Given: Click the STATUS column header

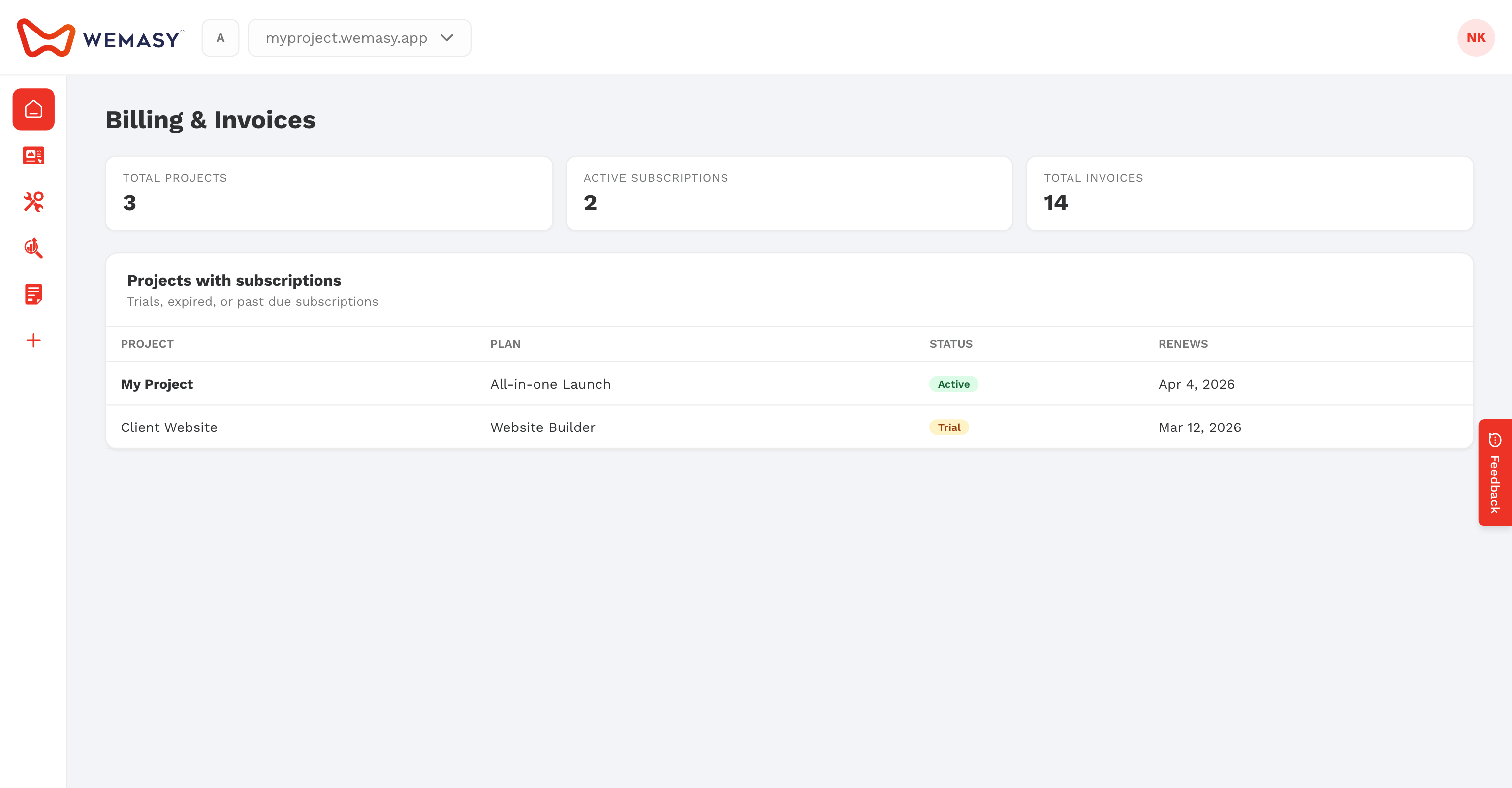Looking at the screenshot, I should 951,344.
